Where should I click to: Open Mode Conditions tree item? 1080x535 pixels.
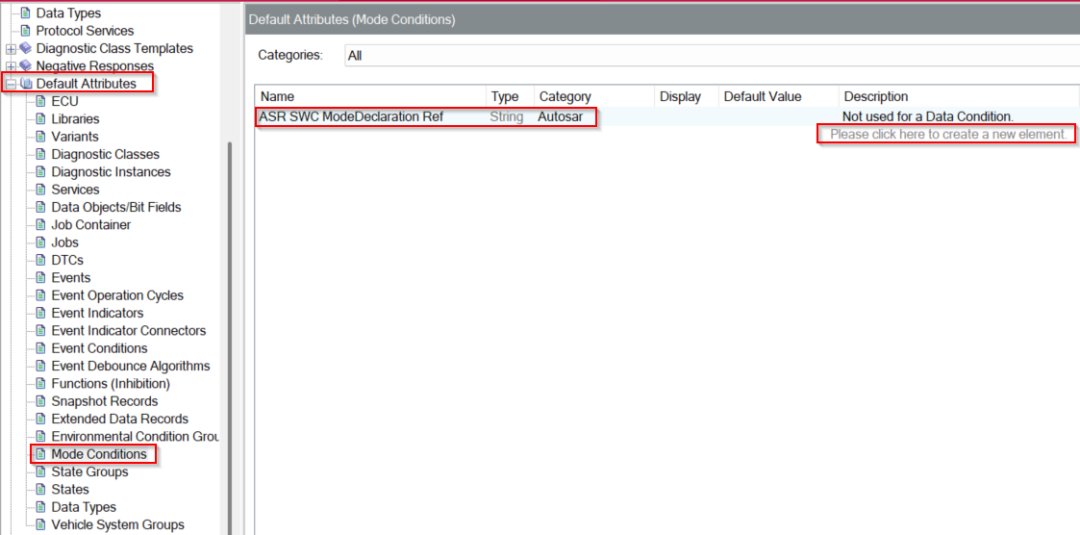[98, 454]
